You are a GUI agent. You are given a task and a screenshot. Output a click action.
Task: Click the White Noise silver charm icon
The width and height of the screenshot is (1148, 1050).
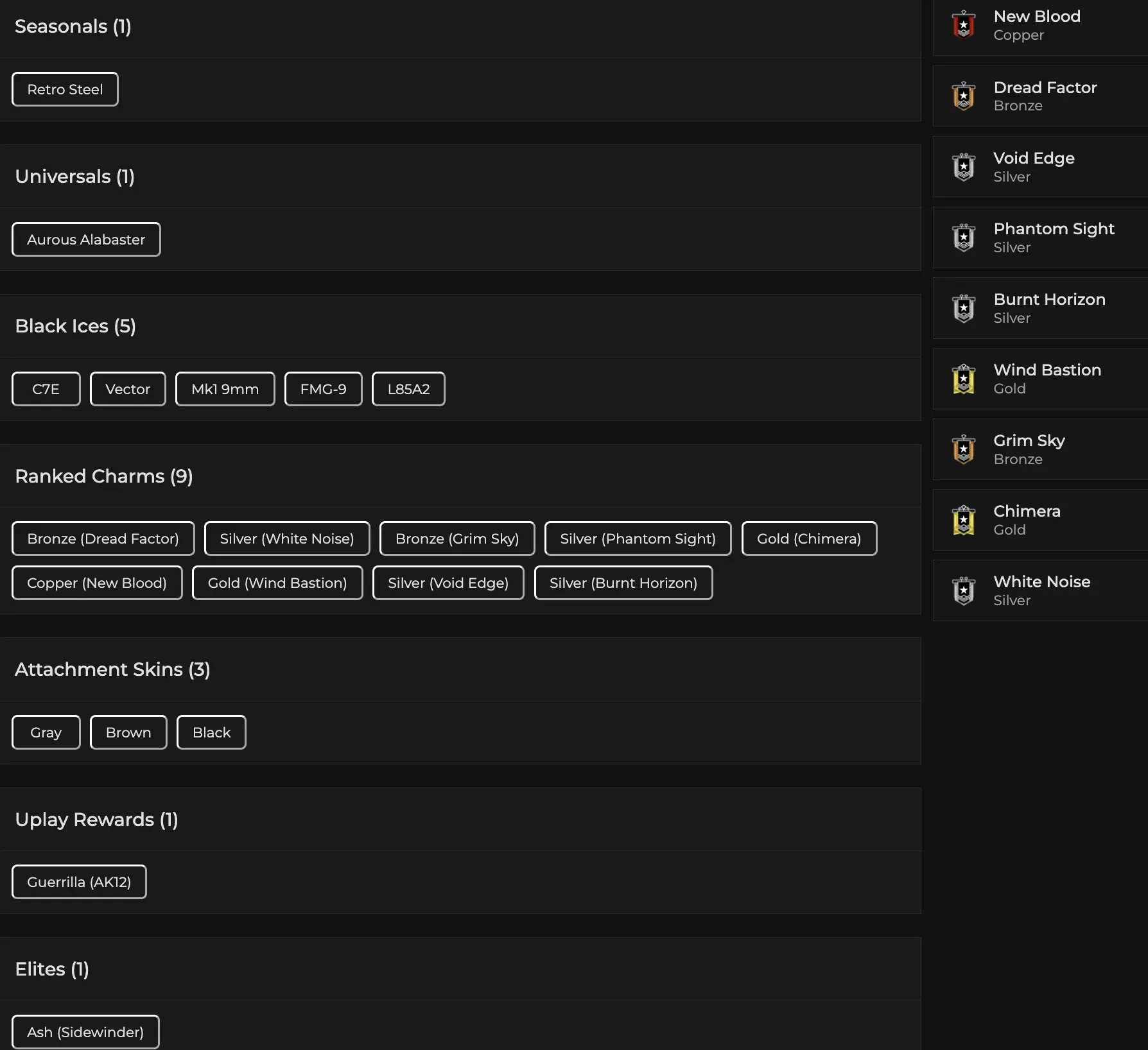[x=964, y=590]
